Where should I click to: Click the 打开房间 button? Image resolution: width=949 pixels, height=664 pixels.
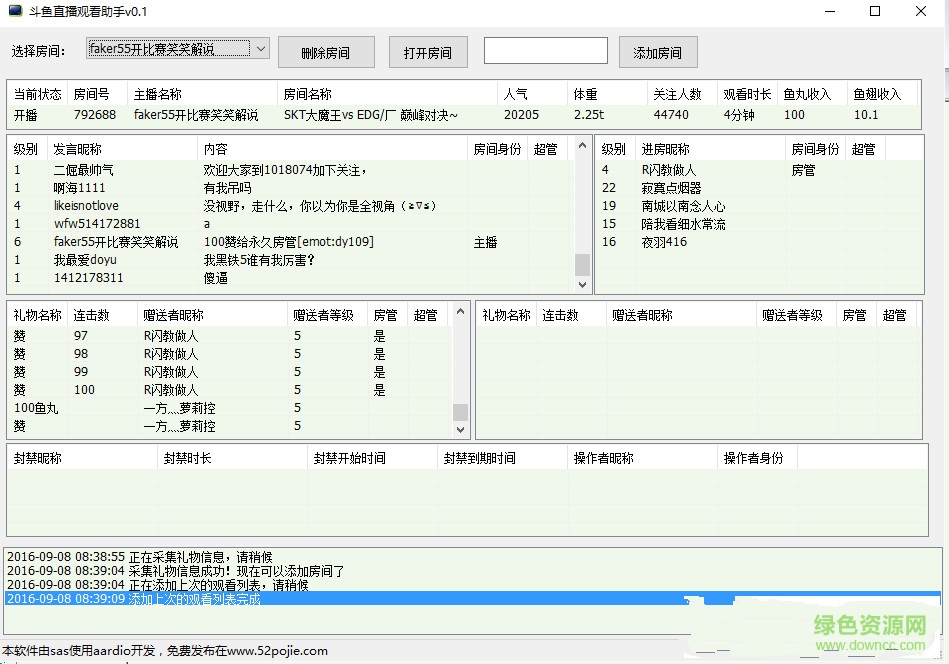(428, 52)
